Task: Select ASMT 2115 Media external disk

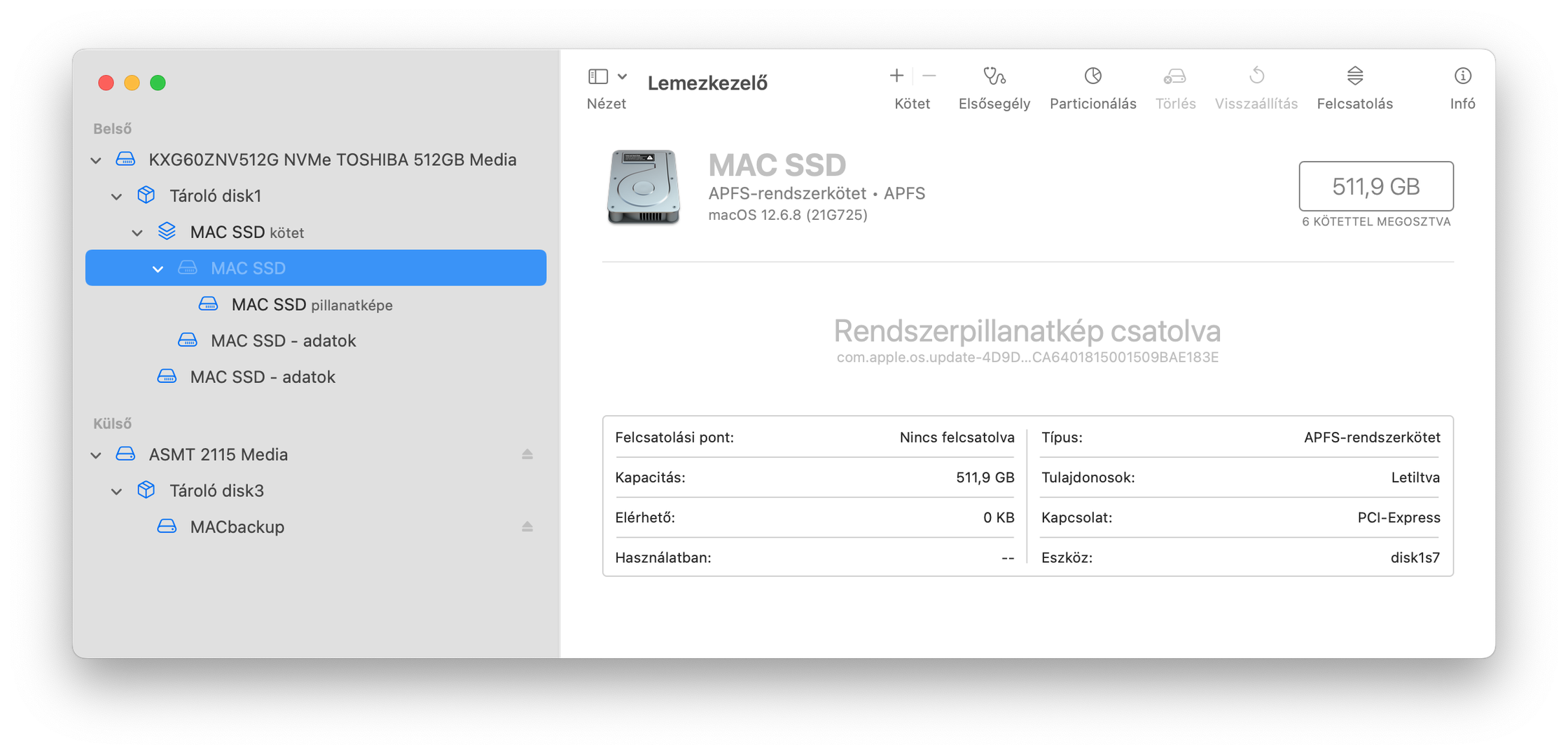Action: (x=316, y=454)
